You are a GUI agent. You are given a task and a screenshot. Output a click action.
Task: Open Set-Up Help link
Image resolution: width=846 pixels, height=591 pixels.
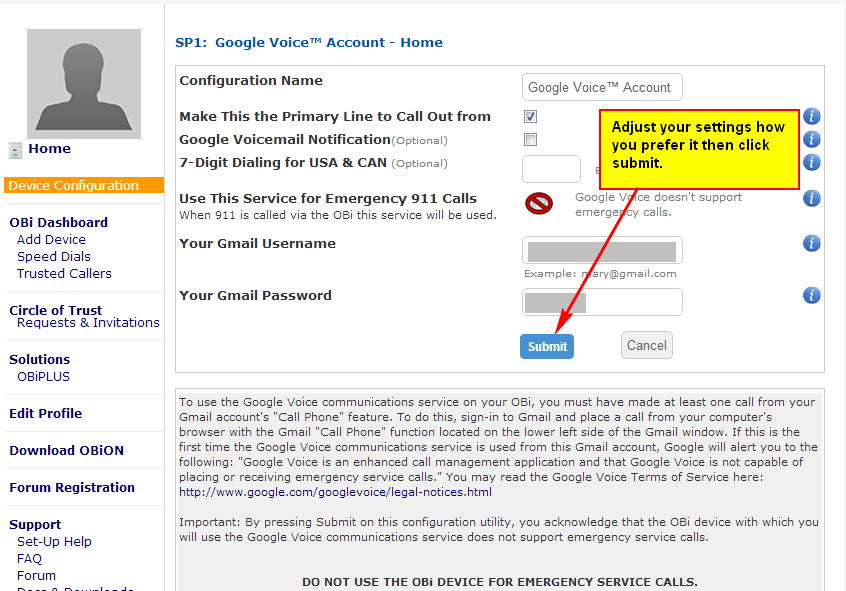click(x=54, y=541)
